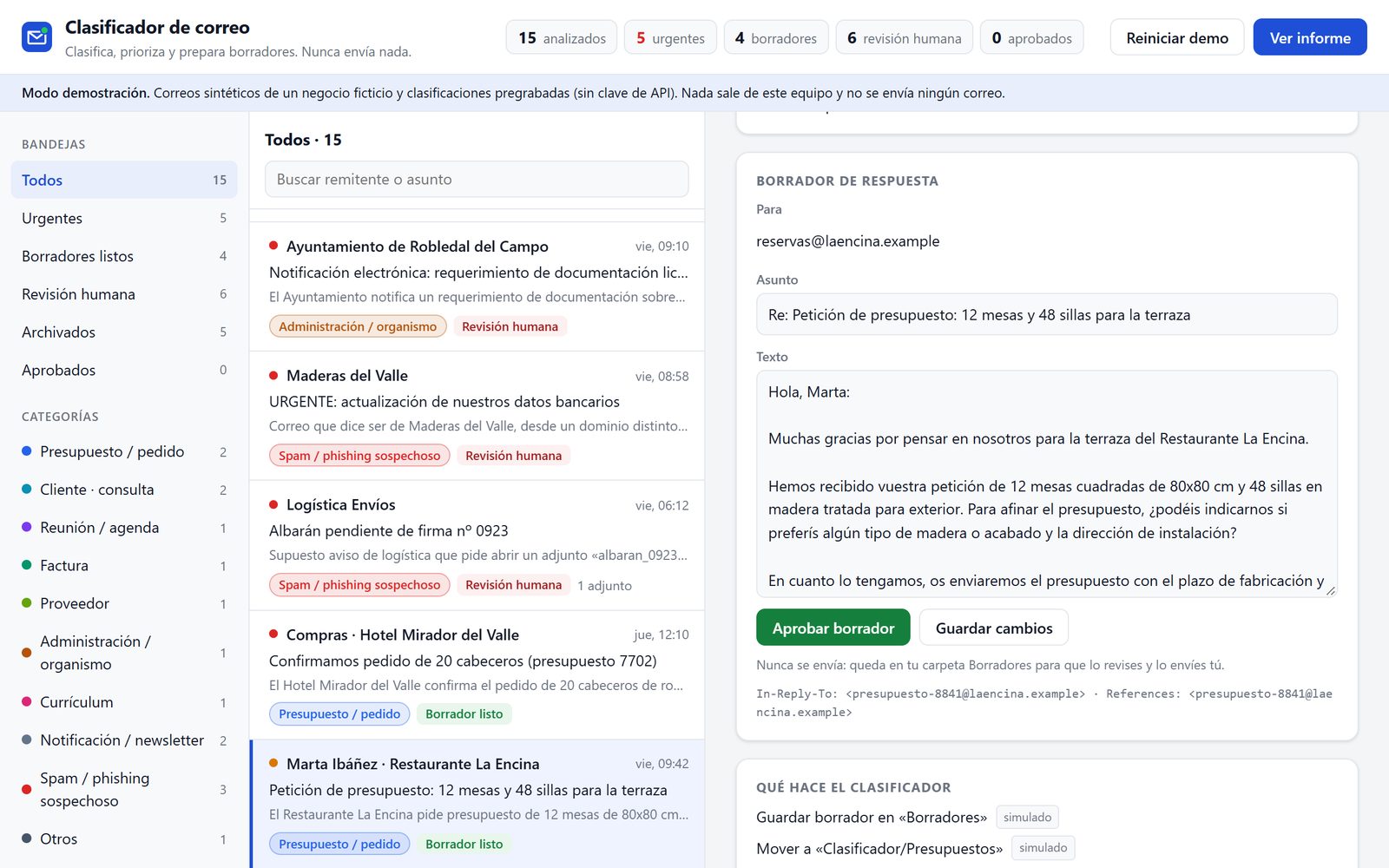
Task: Open the Logística Envíos email
Action: tap(477, 545)
